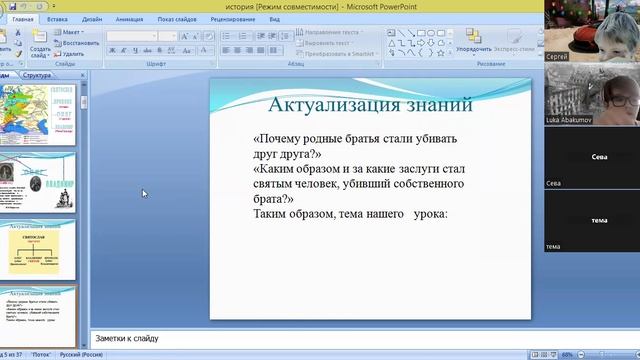Save the presentation via Quick Access icon
The width and height of the screenshot is (640, 360).
point(13,7)
